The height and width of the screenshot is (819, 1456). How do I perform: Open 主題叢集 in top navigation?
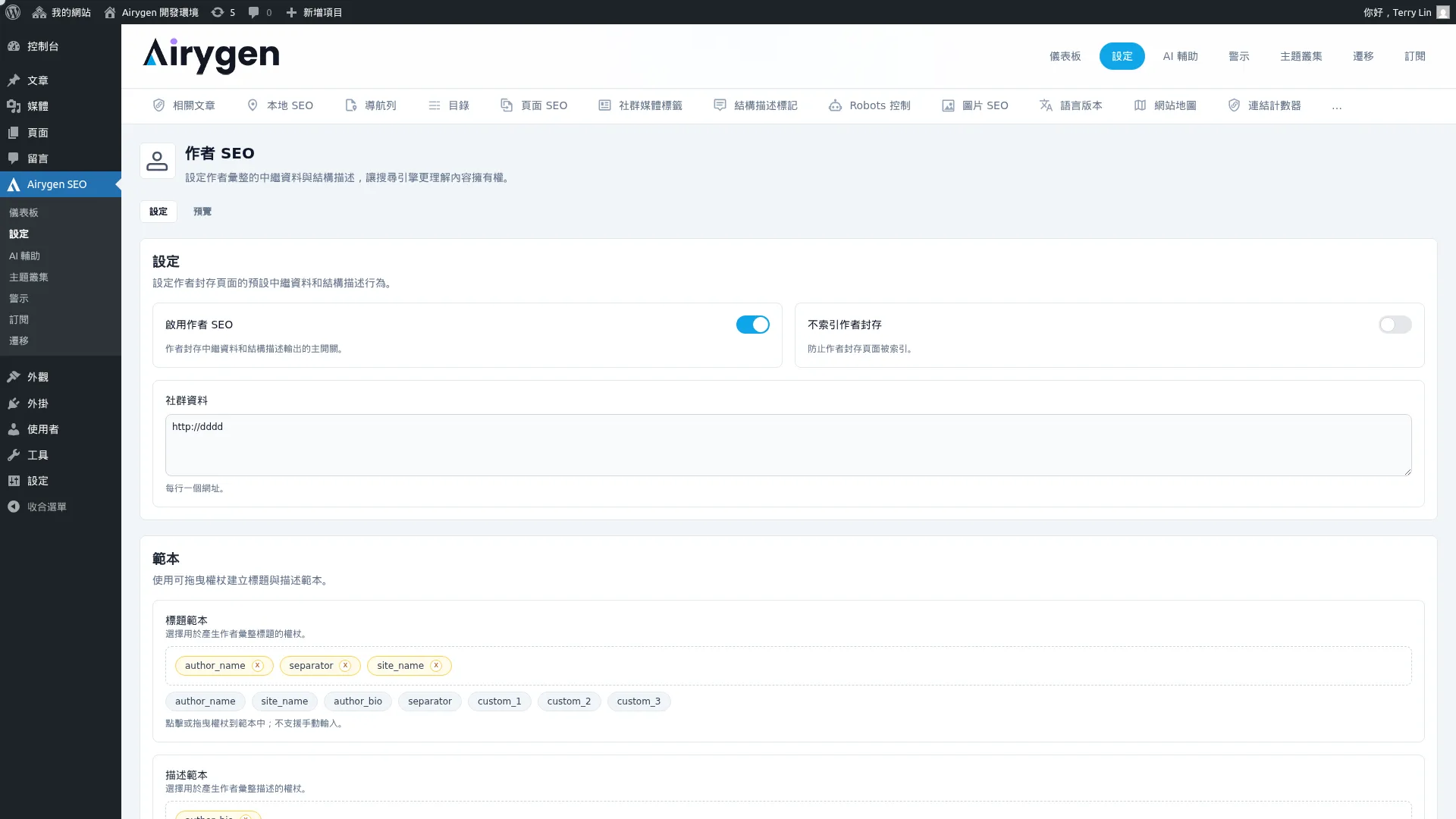1301,56
